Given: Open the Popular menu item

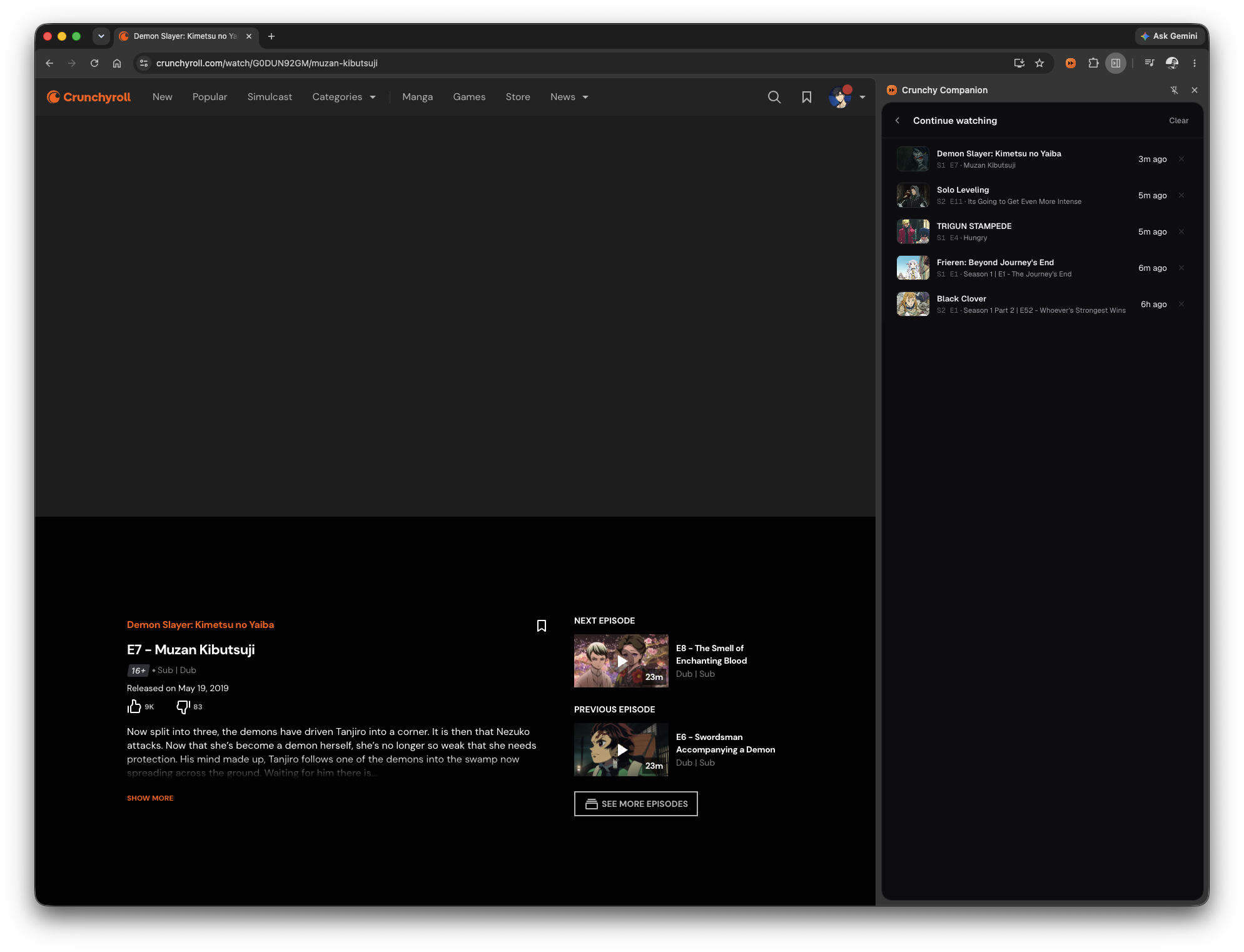Looking at the screenshot, I should (x=210, y=97).
